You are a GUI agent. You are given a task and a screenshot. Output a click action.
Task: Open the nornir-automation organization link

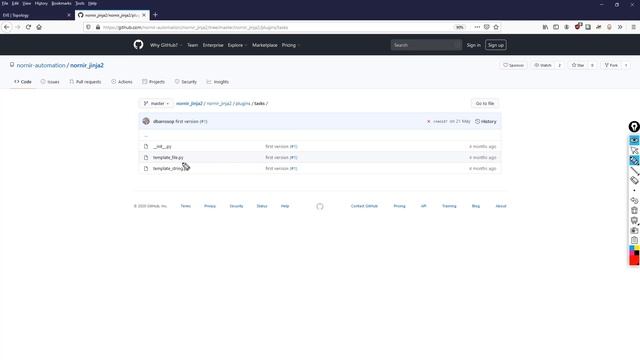click(x=41, y=65)
